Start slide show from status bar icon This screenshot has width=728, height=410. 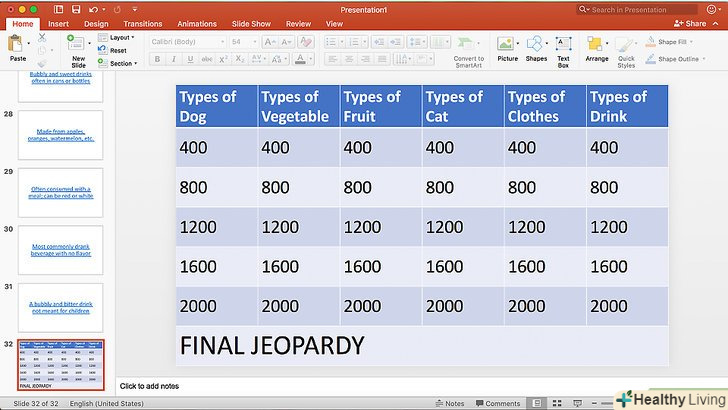(577, 403)
